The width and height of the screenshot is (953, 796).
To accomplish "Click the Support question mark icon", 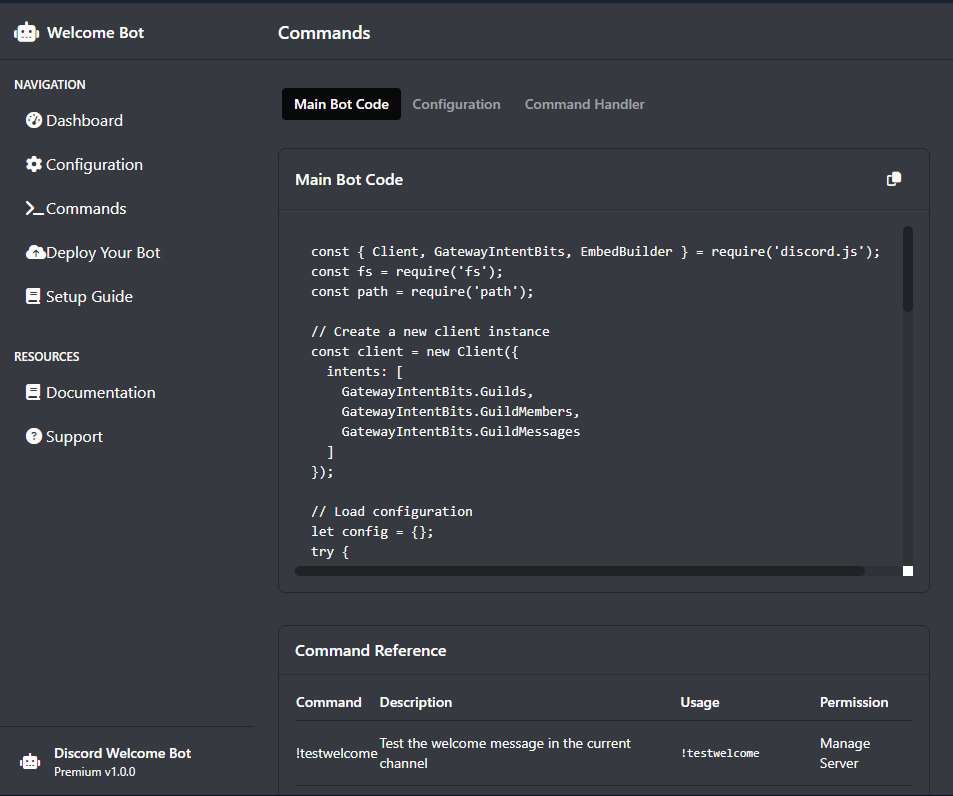I will click(34, 437).
